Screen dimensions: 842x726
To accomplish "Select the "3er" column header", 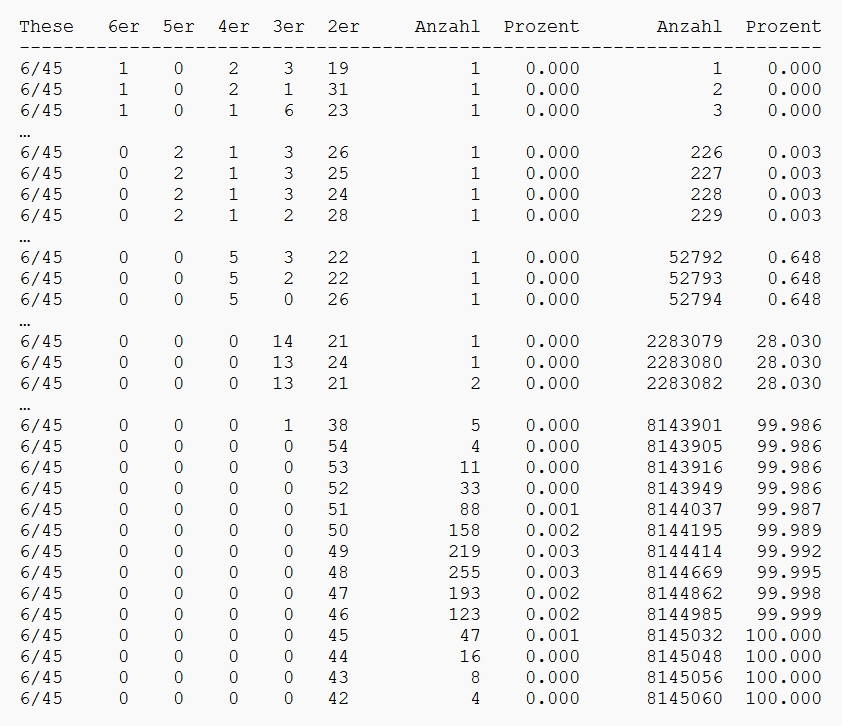I will (288, 27).
